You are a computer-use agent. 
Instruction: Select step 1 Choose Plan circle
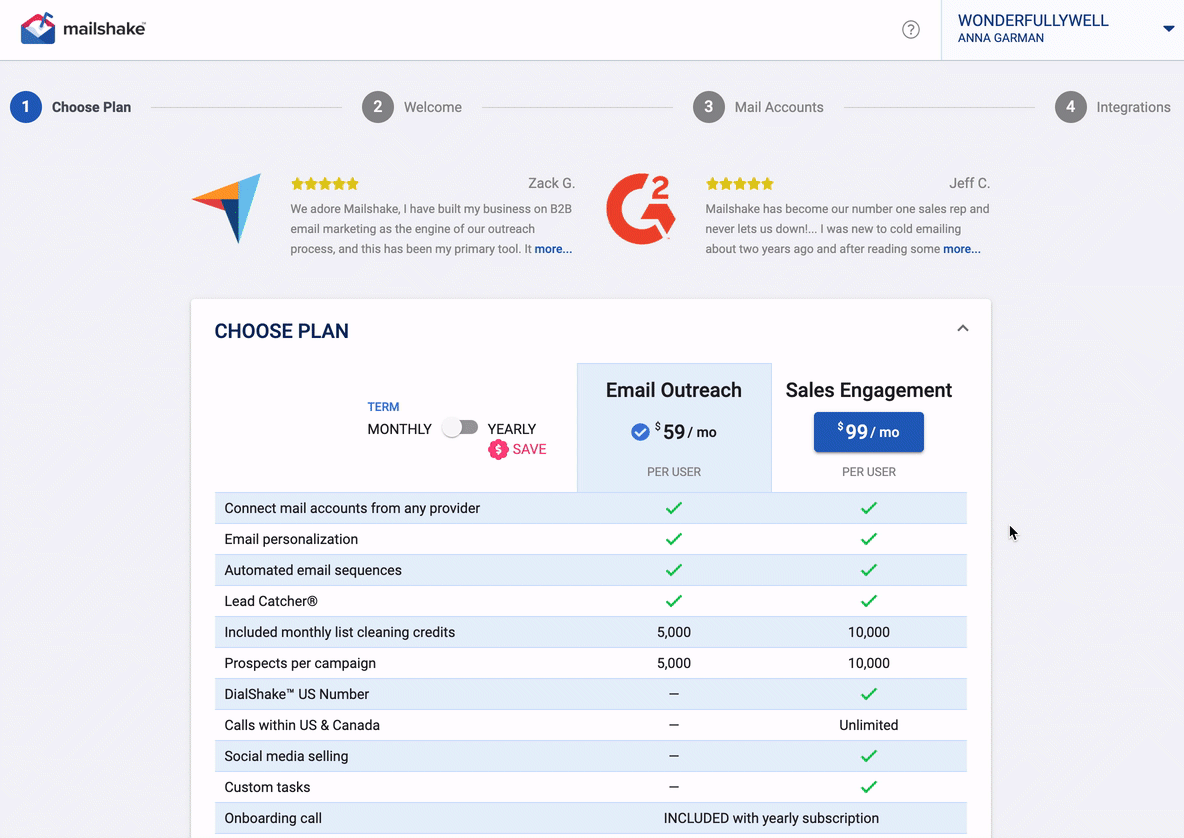[x=26, y=107]
